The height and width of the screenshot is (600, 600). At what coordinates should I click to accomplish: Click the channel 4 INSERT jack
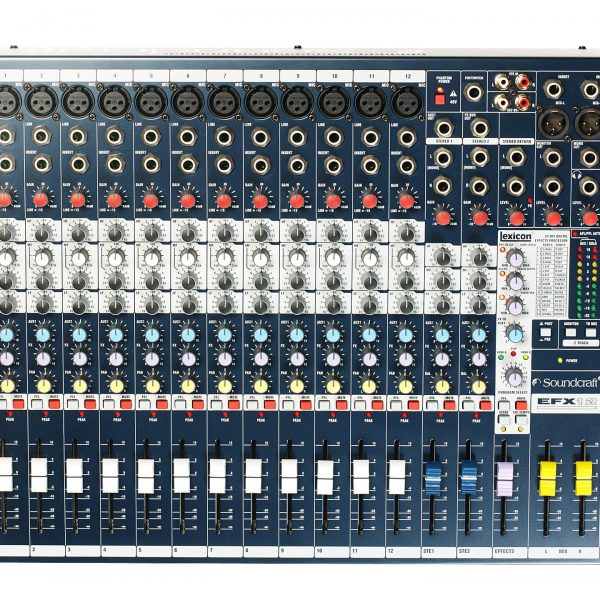coord(115,165)
